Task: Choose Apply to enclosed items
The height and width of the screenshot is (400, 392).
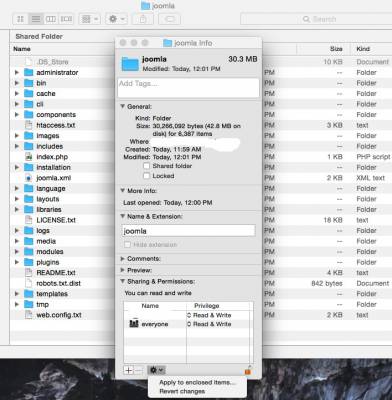Action: click(x=197, y=382)
